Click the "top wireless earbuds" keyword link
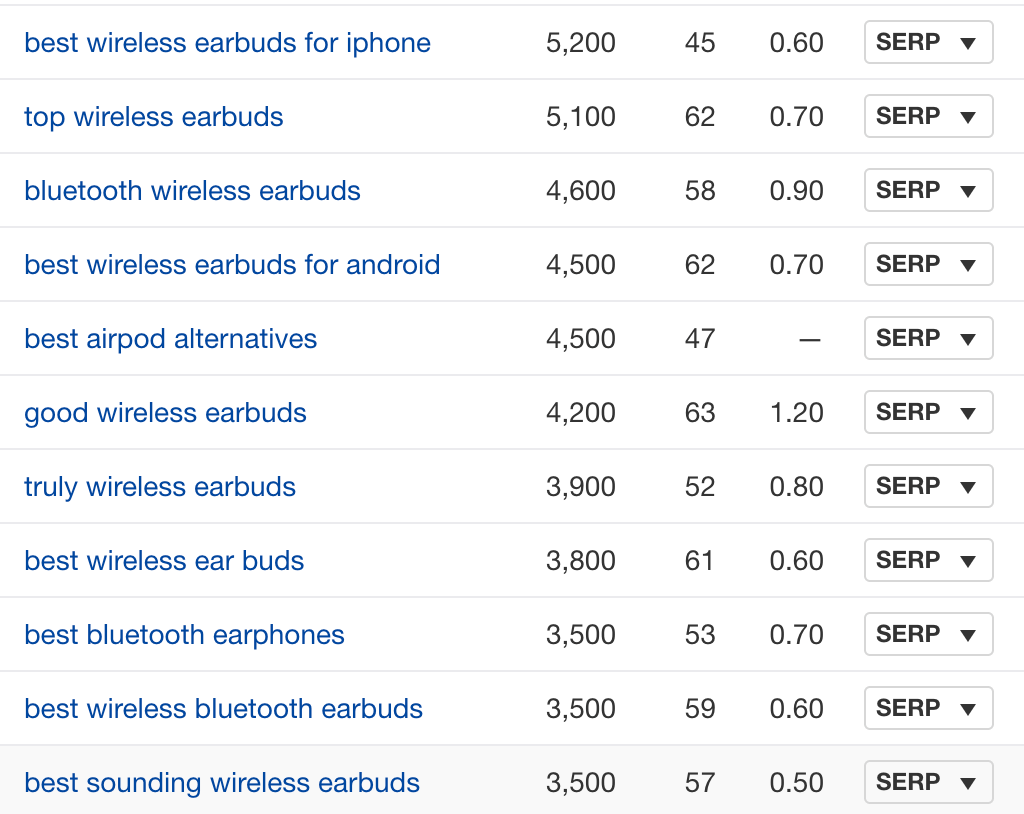1024x814 pixels. tap(153, 117)
